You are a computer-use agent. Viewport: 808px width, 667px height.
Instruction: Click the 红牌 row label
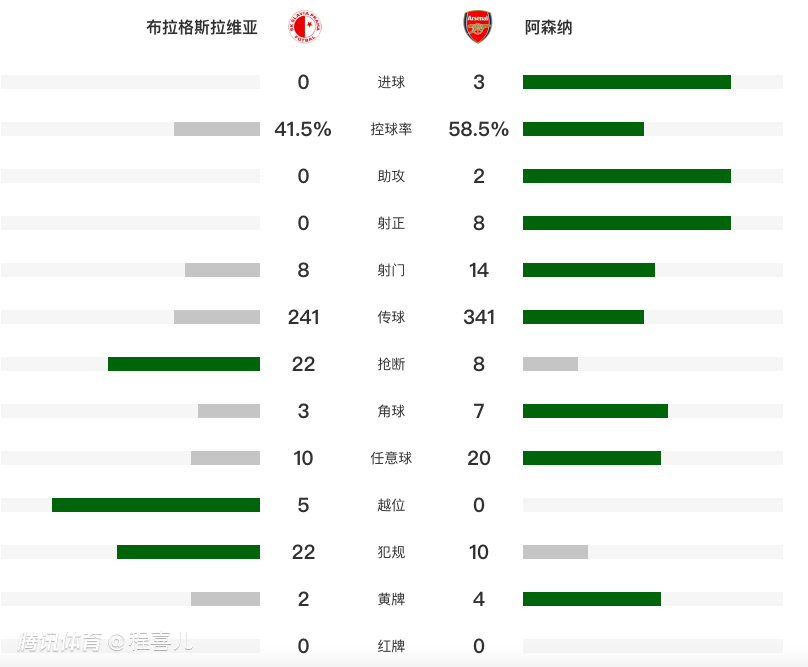click(x=391, y=646)
